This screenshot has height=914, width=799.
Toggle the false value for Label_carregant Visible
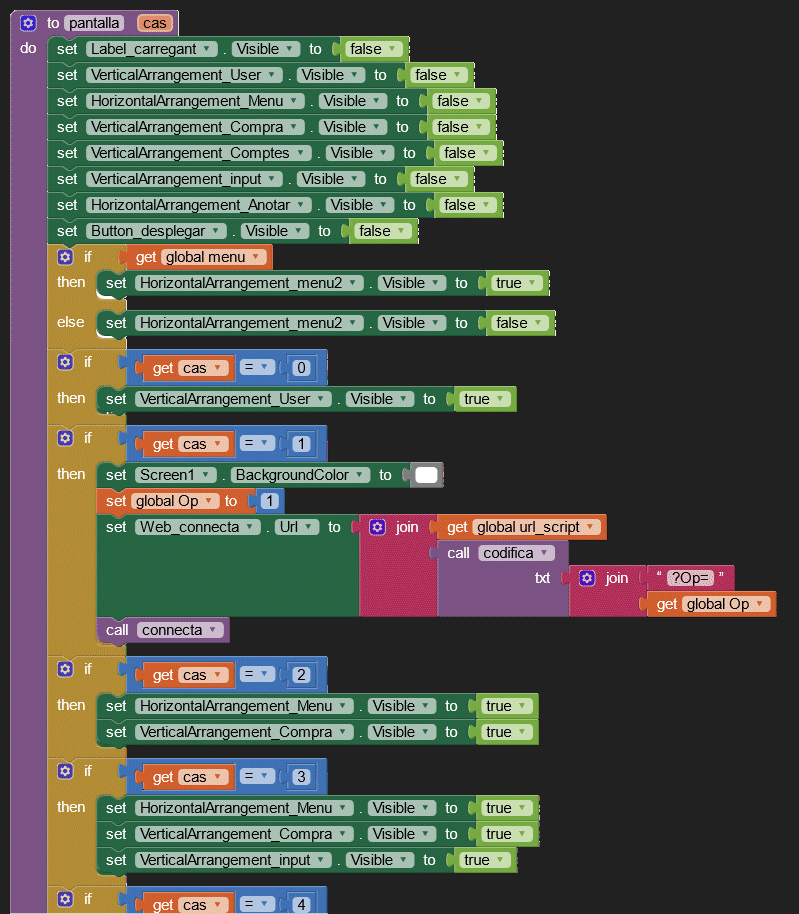372,49
